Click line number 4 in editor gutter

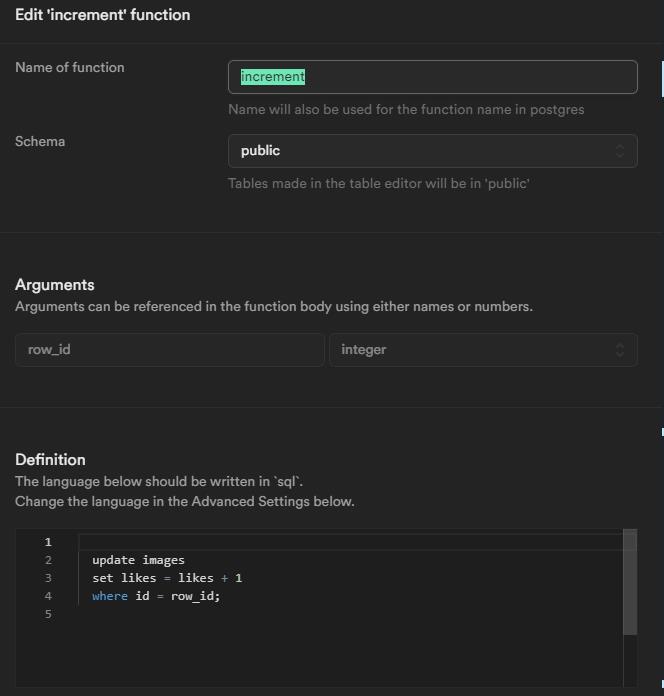[48, 596]
